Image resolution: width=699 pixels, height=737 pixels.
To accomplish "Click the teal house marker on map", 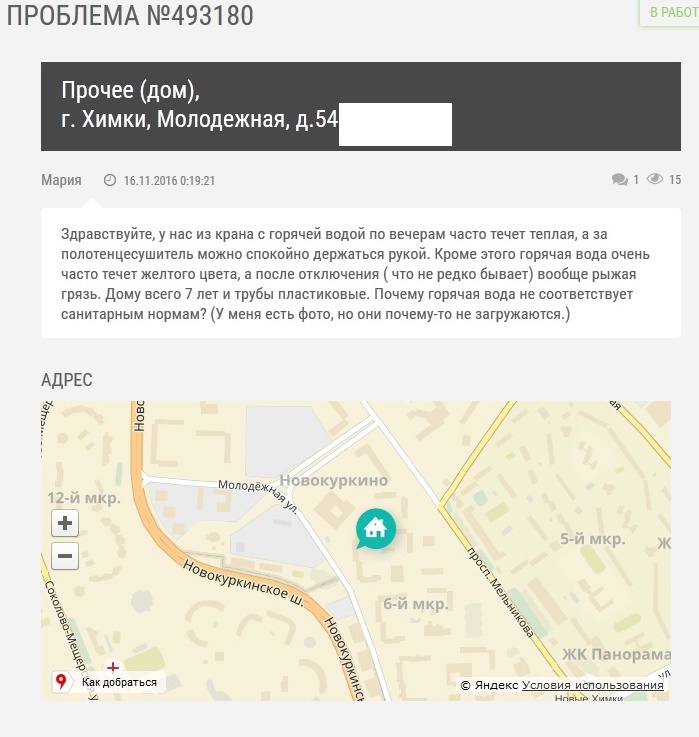I will point(375,529).
